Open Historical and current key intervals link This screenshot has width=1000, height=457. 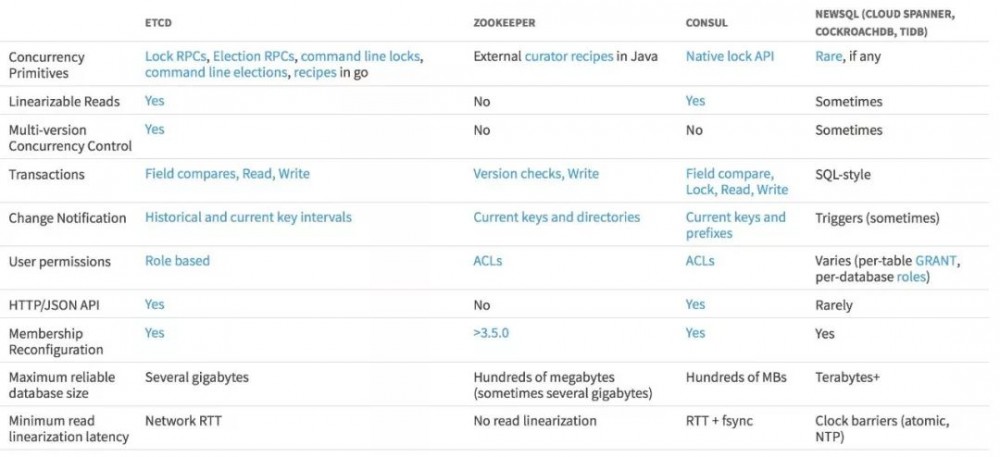point(248,217)
